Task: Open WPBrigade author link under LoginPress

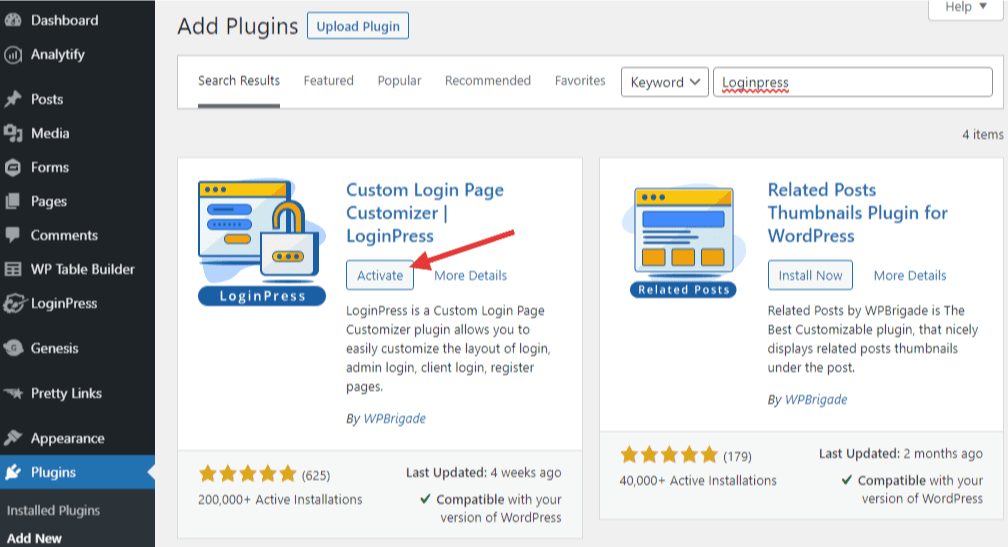Action: [x=395, y=418]
